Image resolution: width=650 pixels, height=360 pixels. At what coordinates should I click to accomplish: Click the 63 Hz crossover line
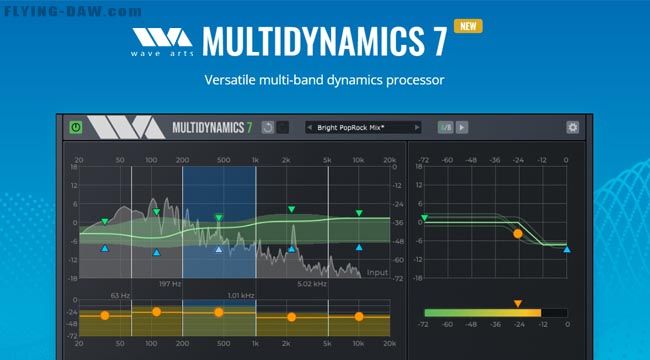(x=131, y=222)
